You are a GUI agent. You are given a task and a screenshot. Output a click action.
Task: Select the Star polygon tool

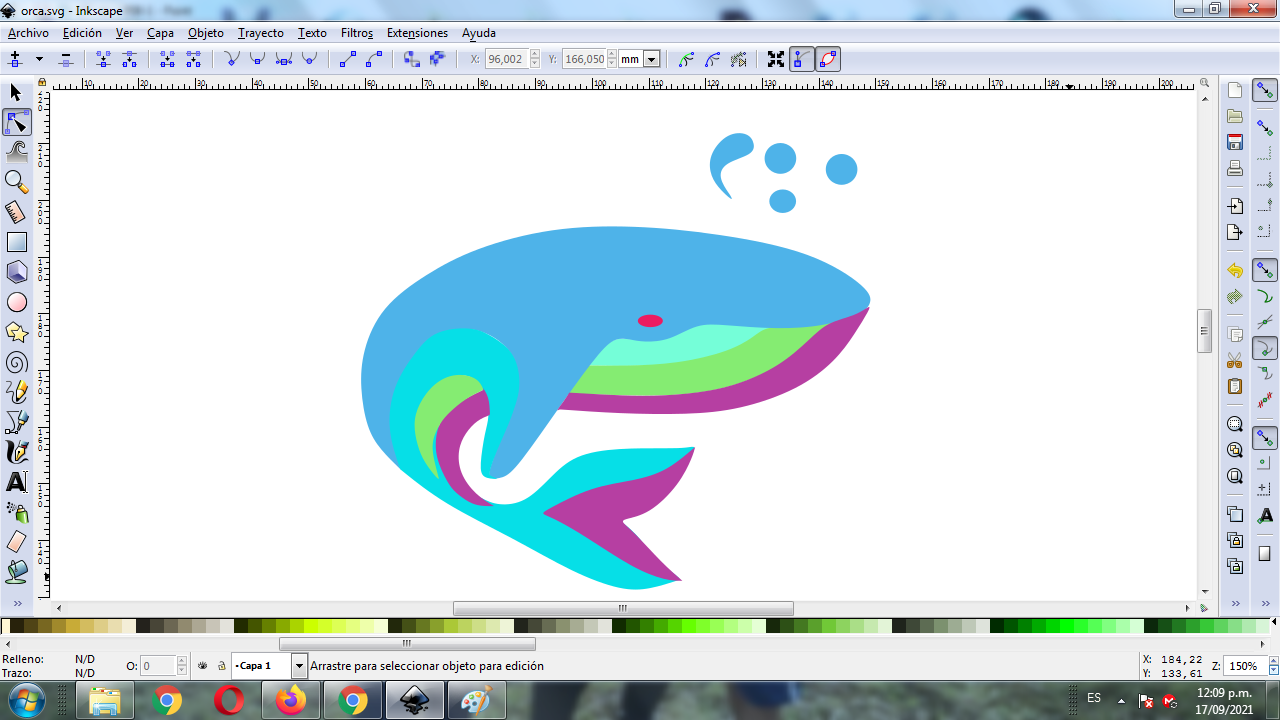point(16,332)
